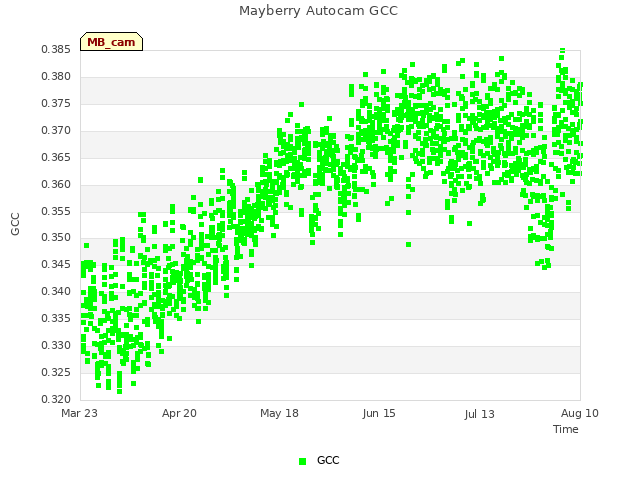Click the MB_cam label tag
The height and width of the screenshot is (480, 640).
[111, 42]
